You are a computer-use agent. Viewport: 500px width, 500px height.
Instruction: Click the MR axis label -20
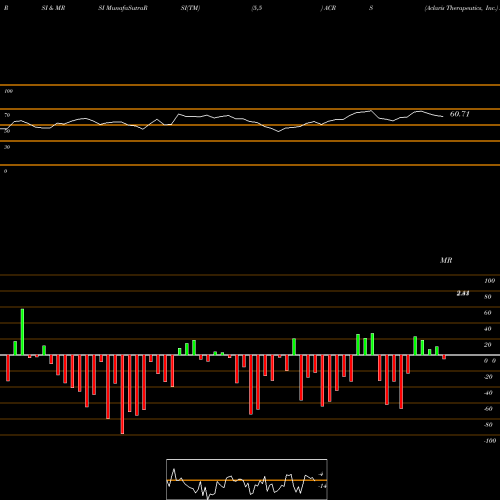pos(488,377)
